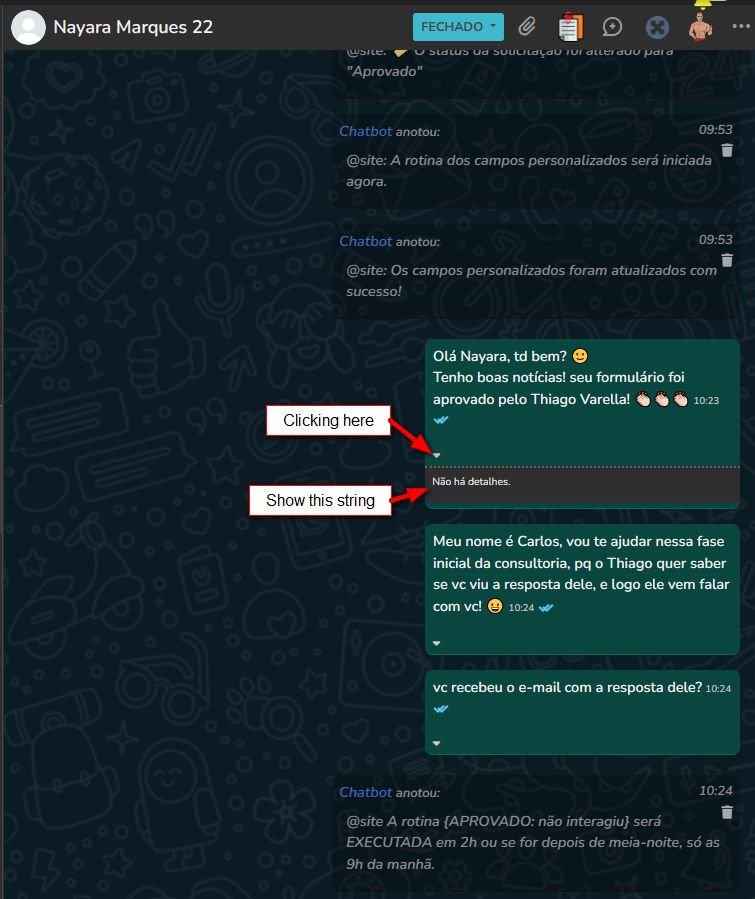The width and height of the screenshot is (755, 899).
Task: Click the paperclip attachment icon
Action: point(527,27)
